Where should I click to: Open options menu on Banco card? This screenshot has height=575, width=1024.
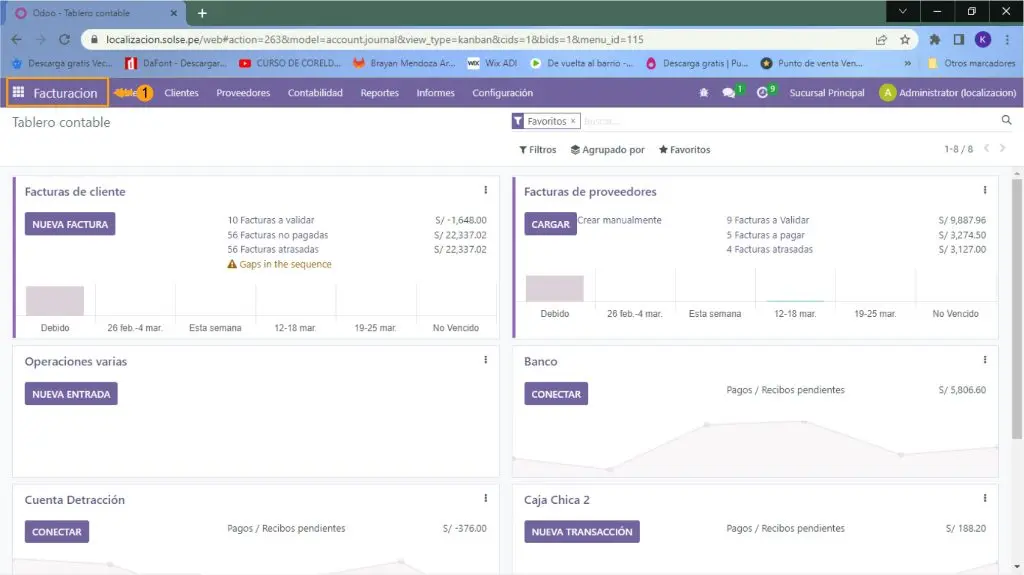985,360
